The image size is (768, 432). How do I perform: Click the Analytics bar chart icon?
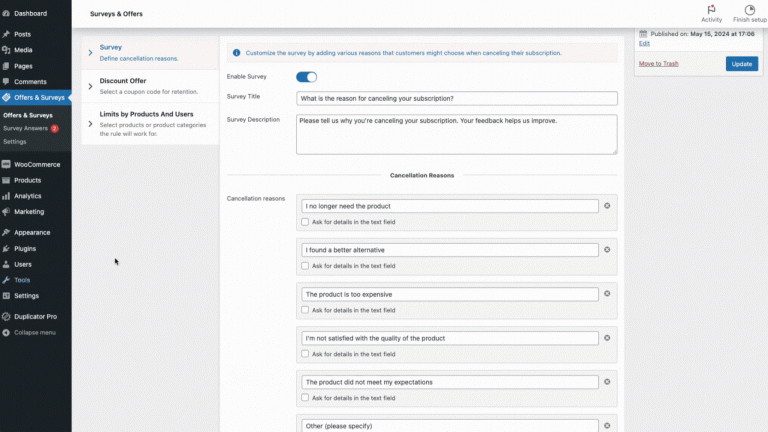click(6, 196)
